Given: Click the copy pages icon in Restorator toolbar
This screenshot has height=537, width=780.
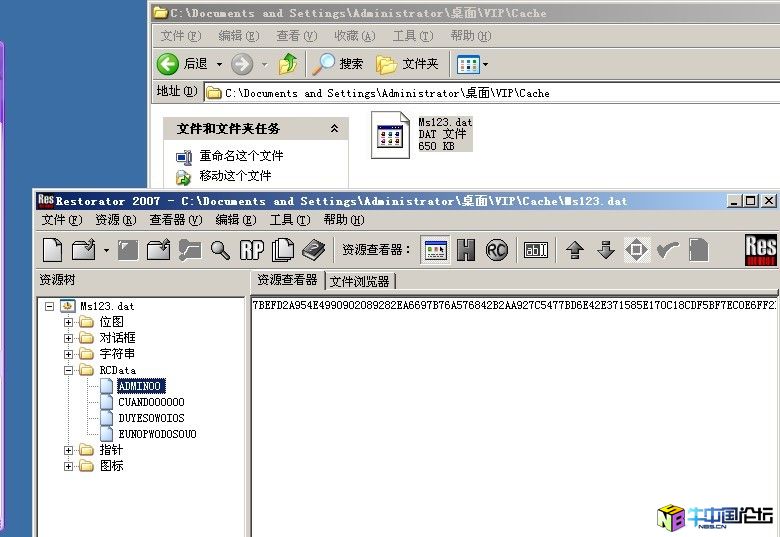Looking at the screenshot, I should [283, 250].
